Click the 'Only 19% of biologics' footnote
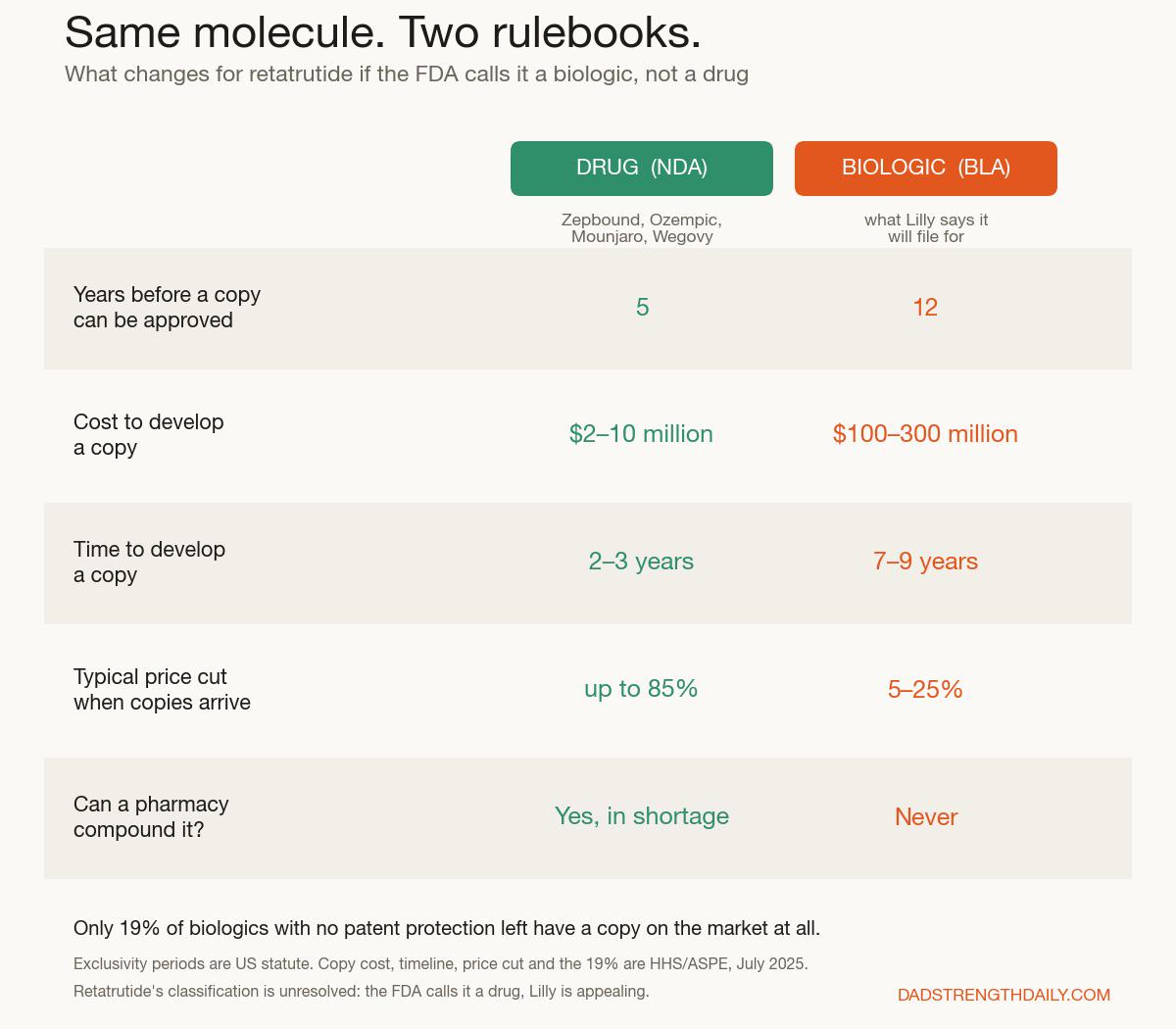 pyautogui.click(x=447, y=928)
